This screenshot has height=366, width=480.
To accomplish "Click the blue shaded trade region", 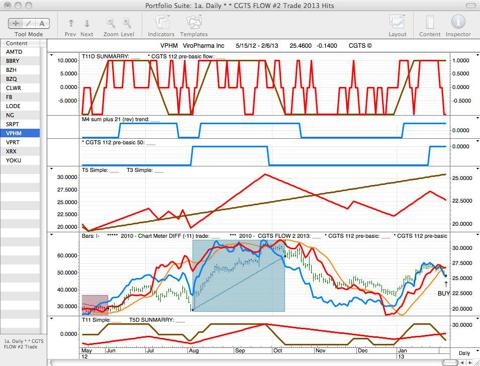I will pos(239,276).
